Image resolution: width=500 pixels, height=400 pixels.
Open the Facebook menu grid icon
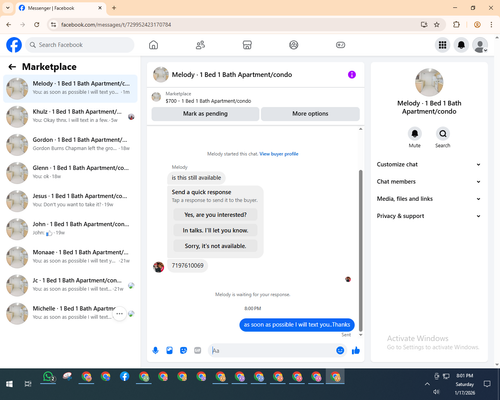(442, 45)
